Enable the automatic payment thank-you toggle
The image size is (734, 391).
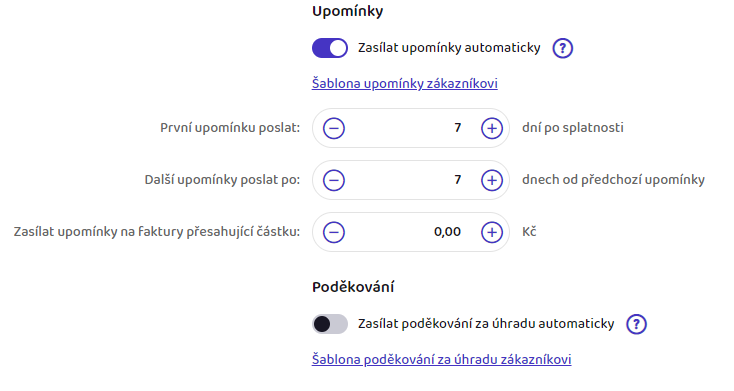(x=330, y=324)
